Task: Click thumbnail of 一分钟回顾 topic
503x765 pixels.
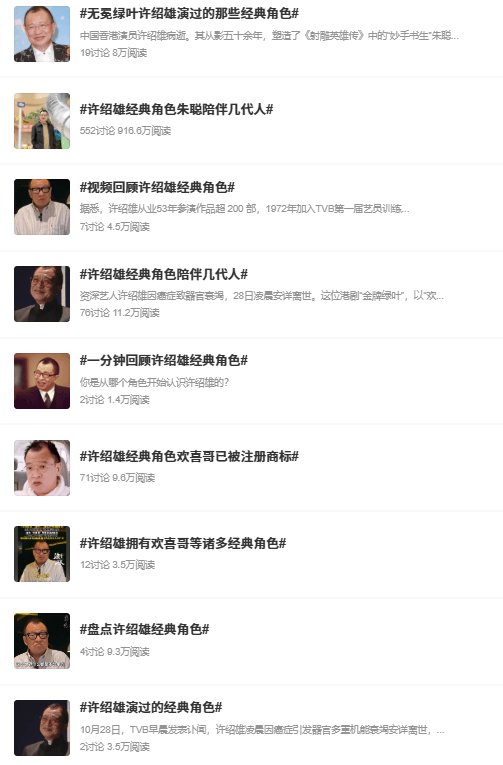Action: 42,381
